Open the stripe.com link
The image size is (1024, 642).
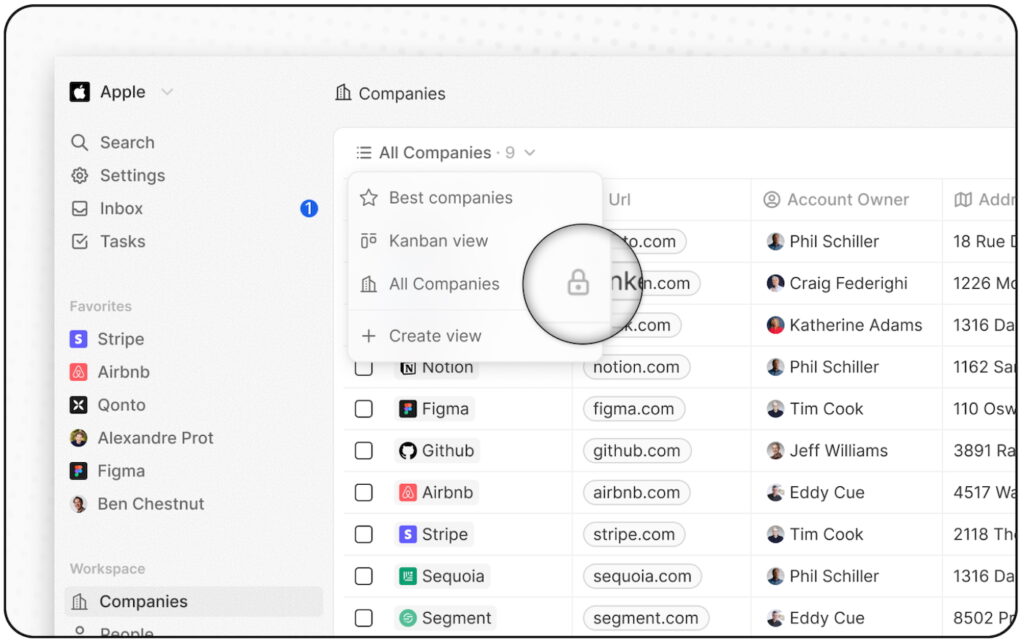point(633,534)
